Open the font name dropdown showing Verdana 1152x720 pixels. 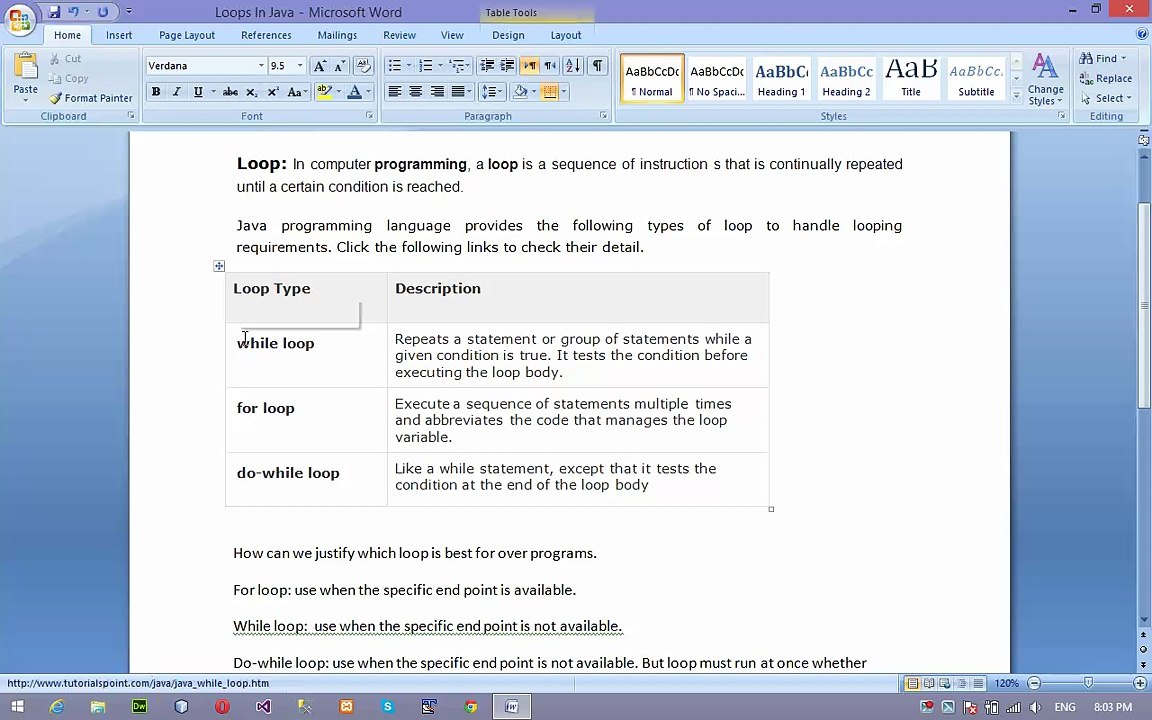point(261,65)
